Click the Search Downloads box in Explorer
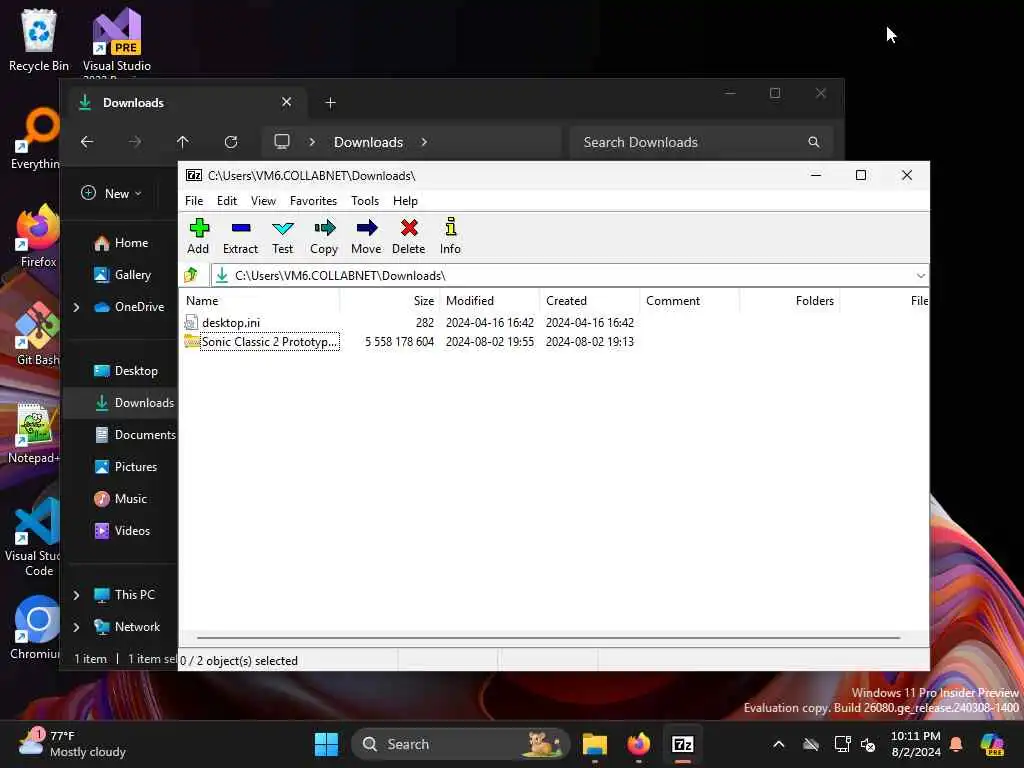The width and height of the screenshot is (1024, 768). [x=701, y=142]
